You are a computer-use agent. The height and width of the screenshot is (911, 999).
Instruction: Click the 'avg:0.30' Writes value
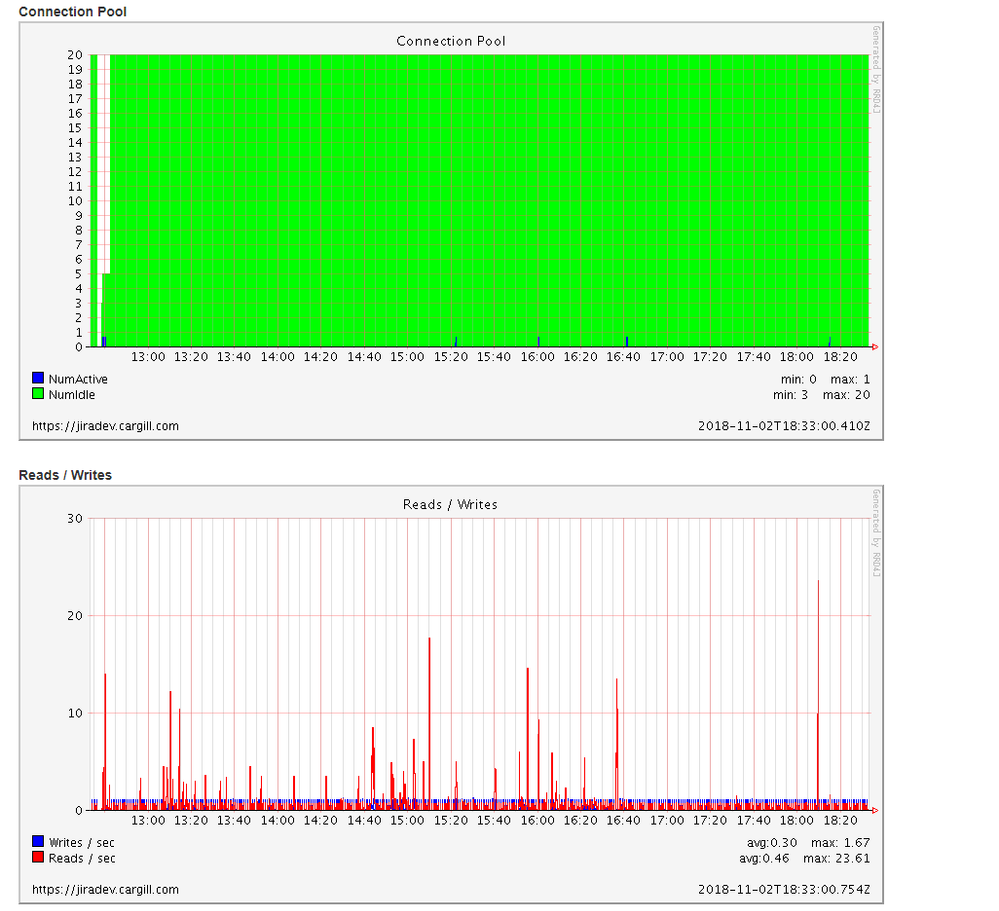[x=772, y=842]
